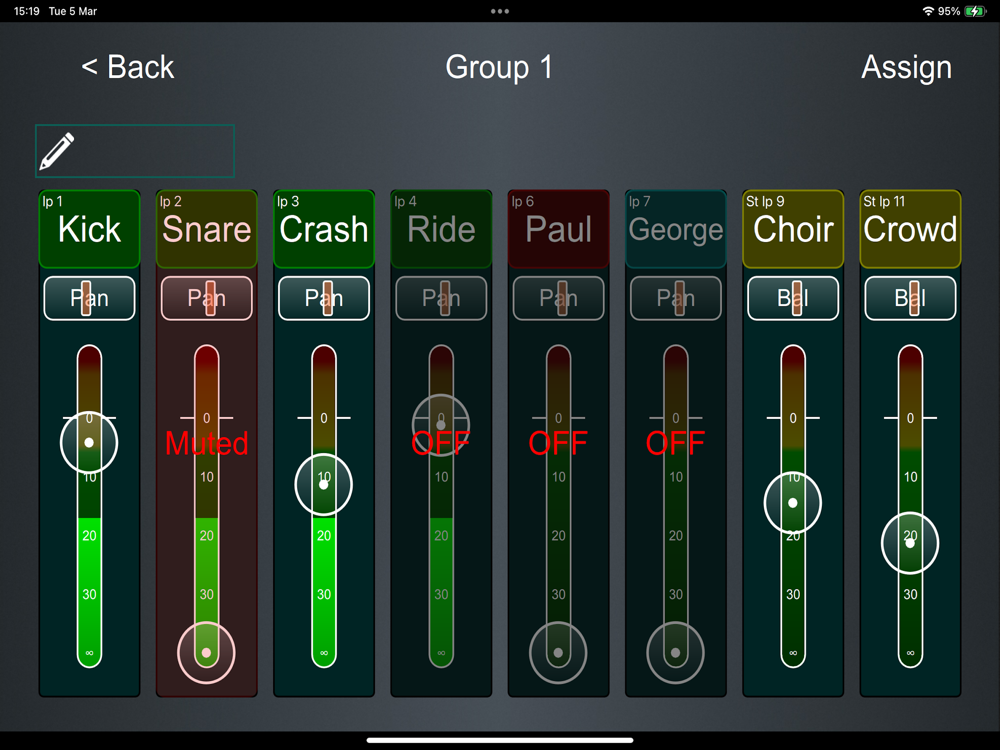The width and height of the screenshot is (1000, 750).
Task: Select the Choir channel name box
Action: point(793,229)
